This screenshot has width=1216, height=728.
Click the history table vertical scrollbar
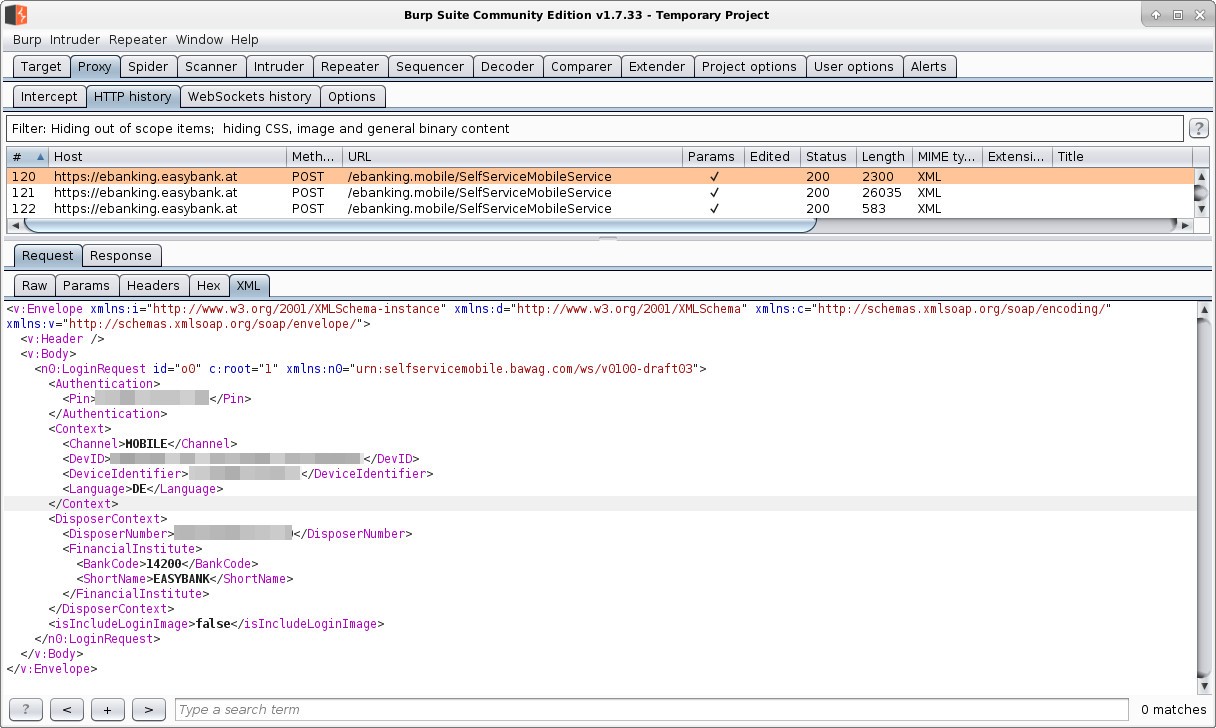tap(1201, 192)
